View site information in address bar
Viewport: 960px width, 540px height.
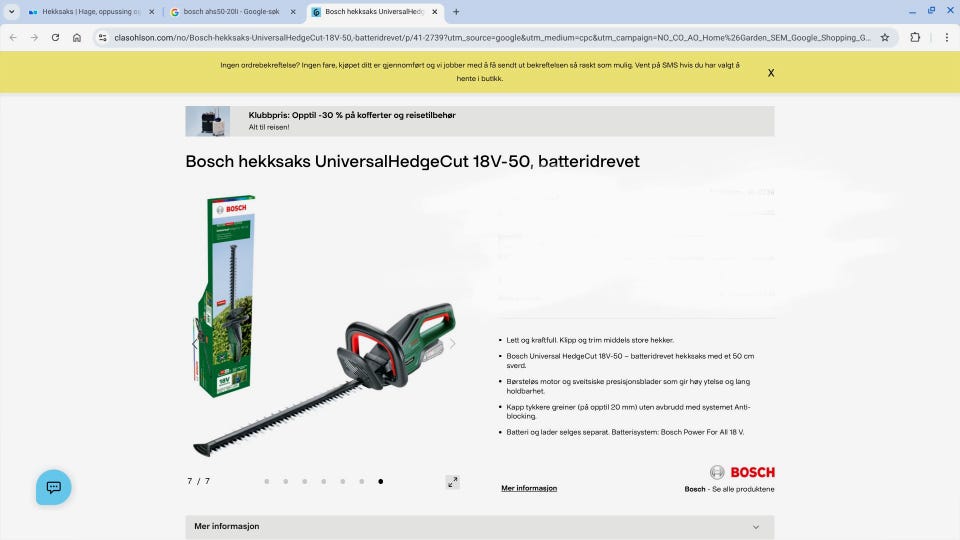(102, 37)
